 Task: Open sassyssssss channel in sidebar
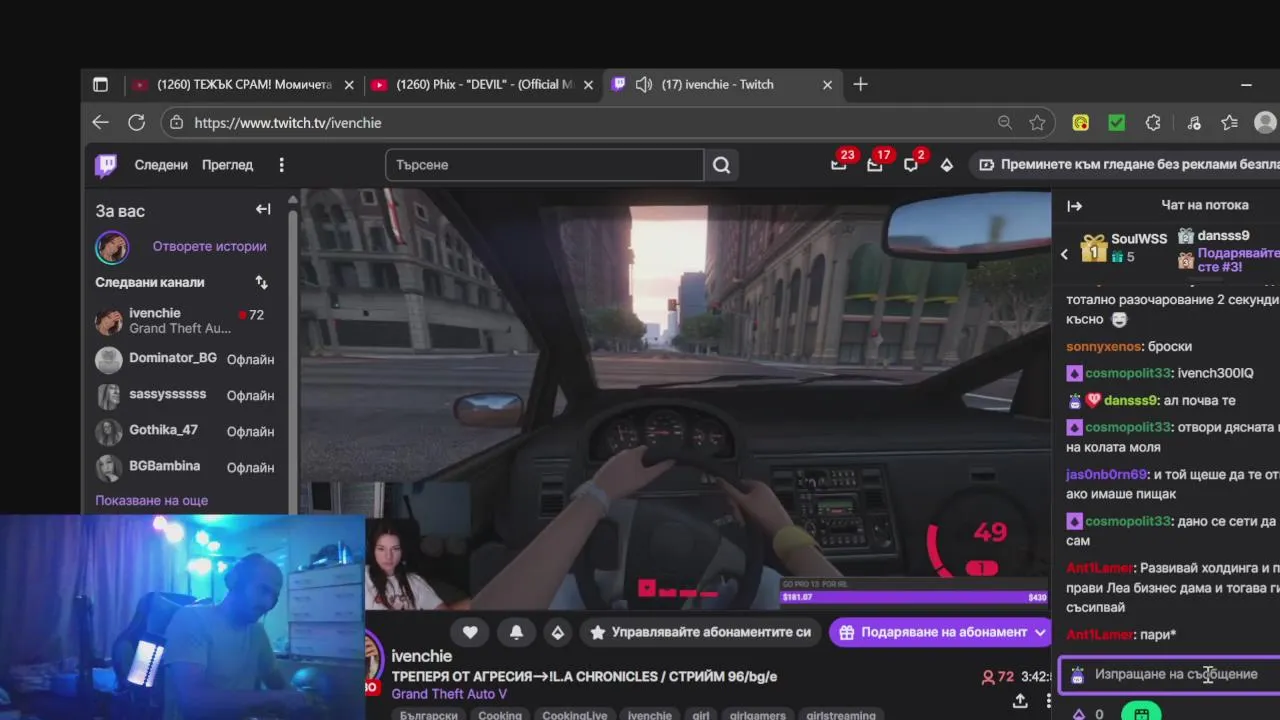(185, 395)
